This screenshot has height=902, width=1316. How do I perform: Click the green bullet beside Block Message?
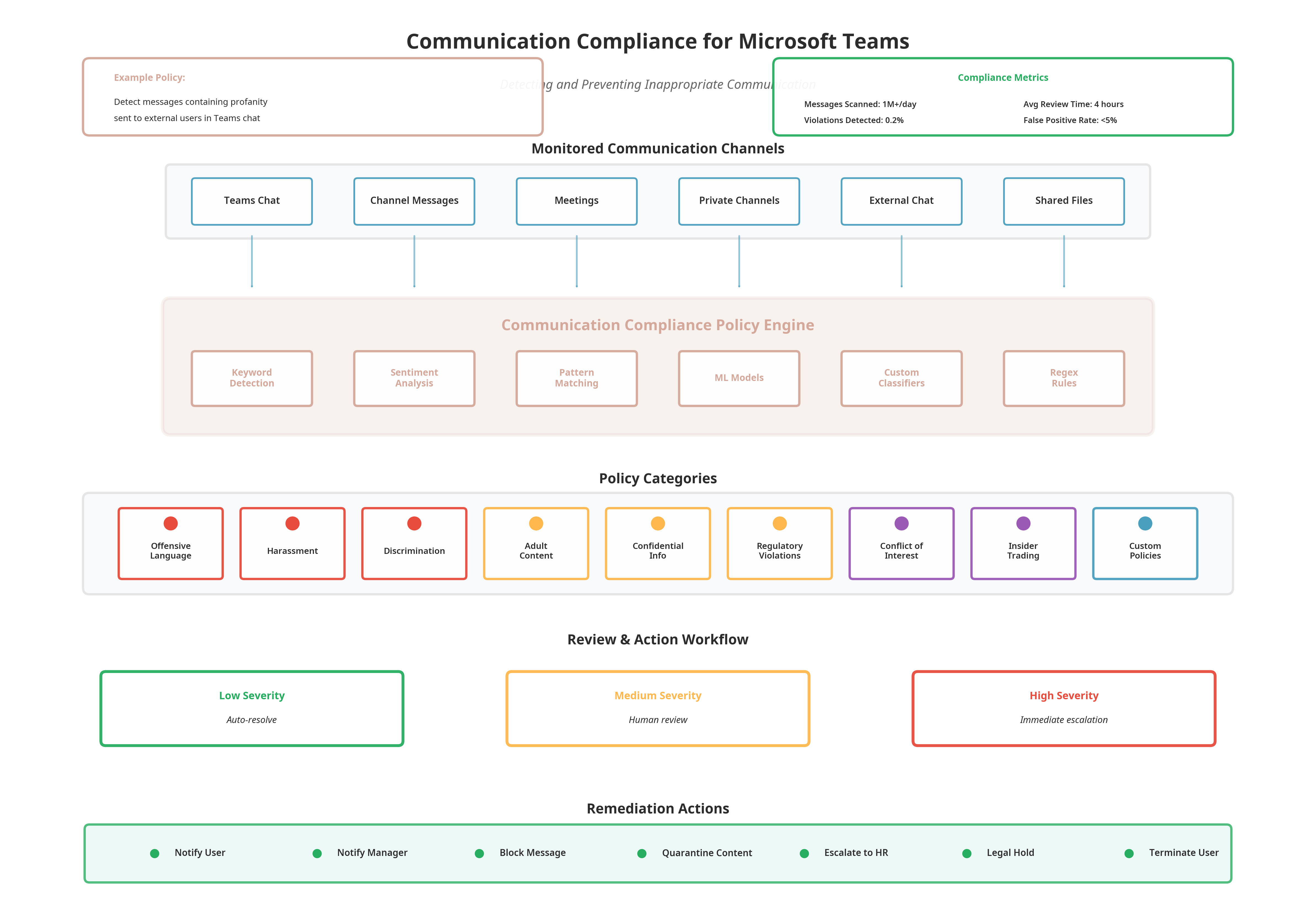coord(479,853)
